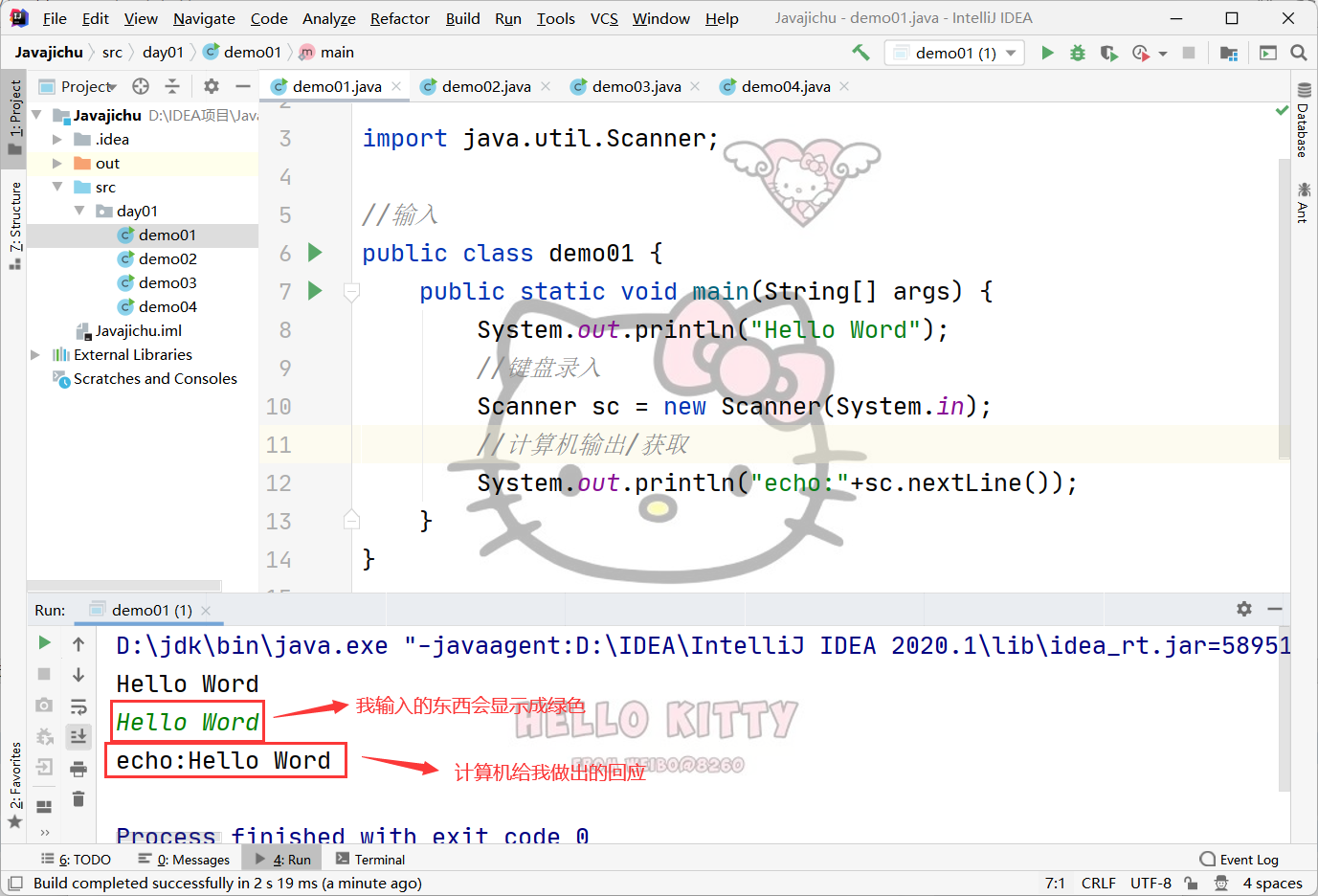Image resolution: width=1318 pixels, height=896 pixels.
Task: Toggle the 1: Project side tool window
Action: [14, 117]
